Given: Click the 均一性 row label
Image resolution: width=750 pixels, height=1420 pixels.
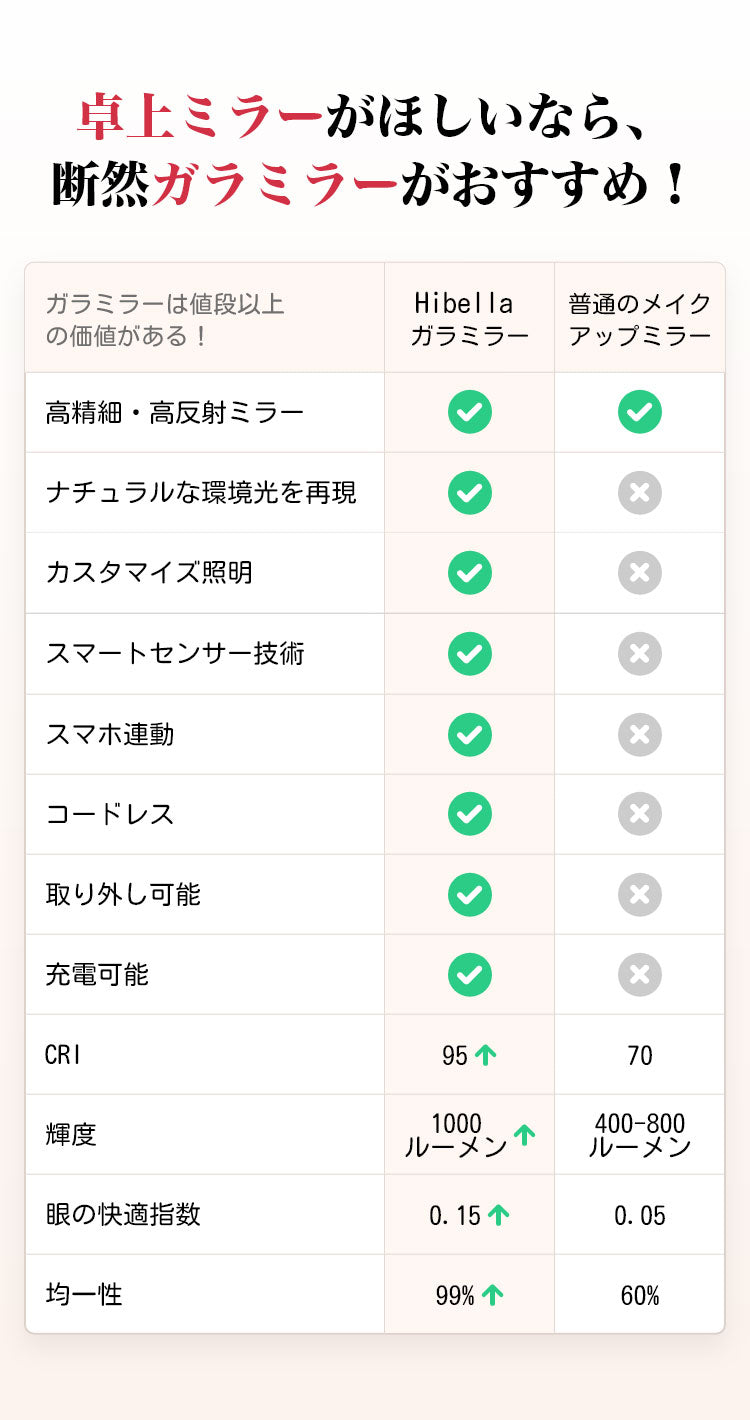Looking at the screenshot, I should (x=84, y=1295).
